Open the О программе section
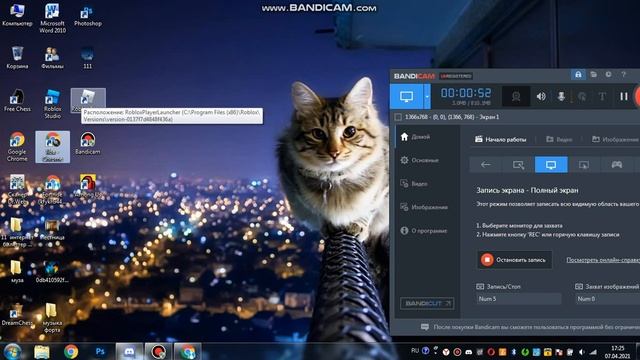 coord(425,231)
